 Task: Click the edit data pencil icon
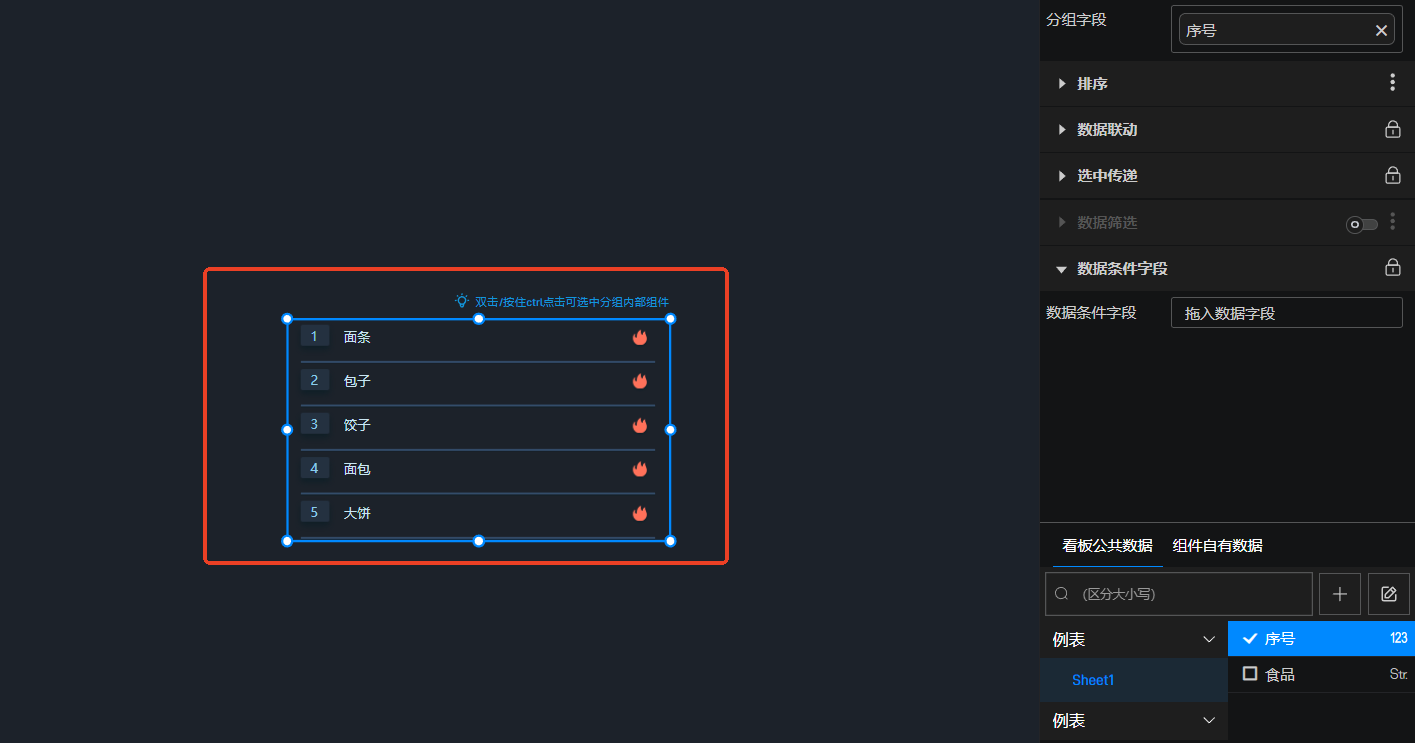tap(1388, 594)
